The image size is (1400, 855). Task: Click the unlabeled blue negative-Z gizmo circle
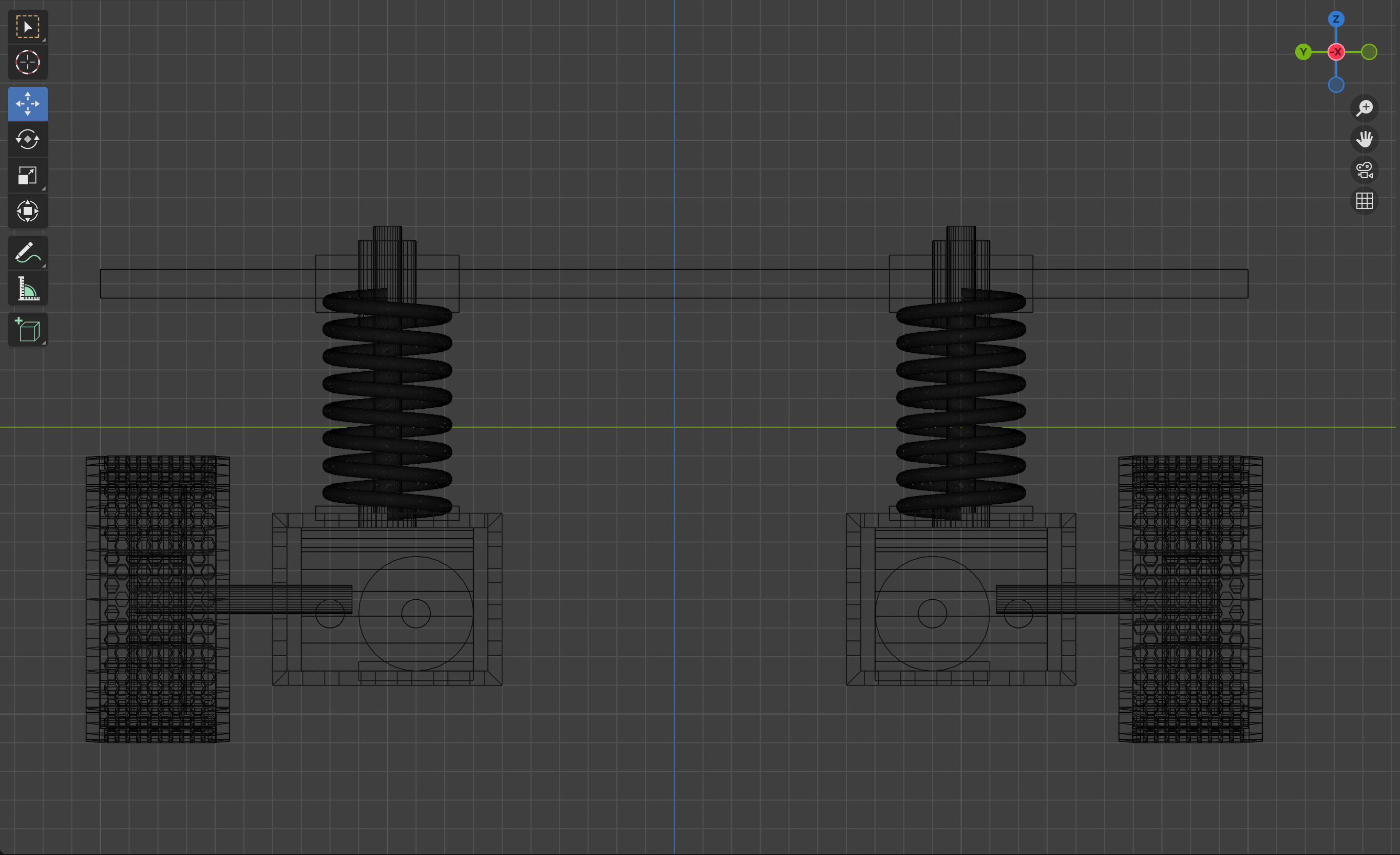tap(1336, 85)
